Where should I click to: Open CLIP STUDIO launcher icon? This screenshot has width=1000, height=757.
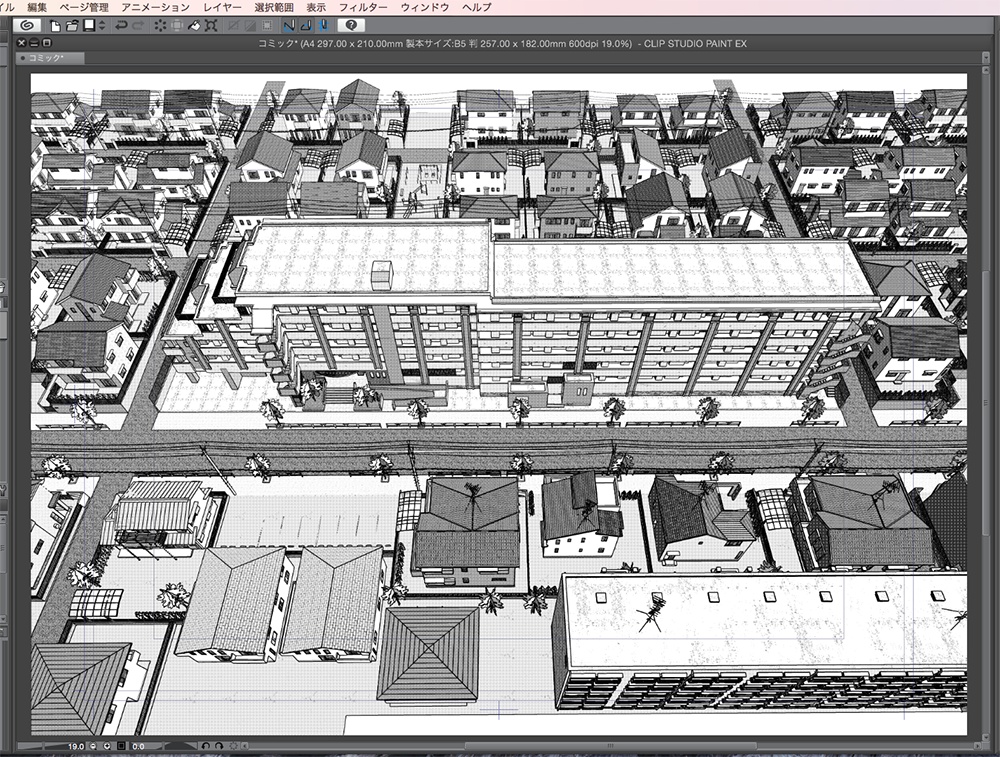(27, 26)
